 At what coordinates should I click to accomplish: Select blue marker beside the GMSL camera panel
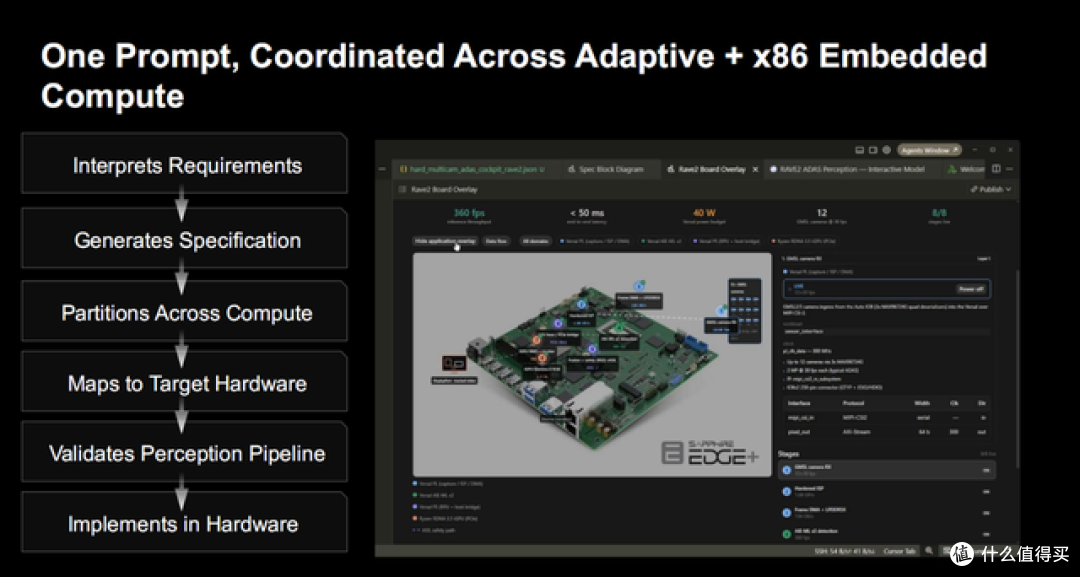click(x=722, y=311)
